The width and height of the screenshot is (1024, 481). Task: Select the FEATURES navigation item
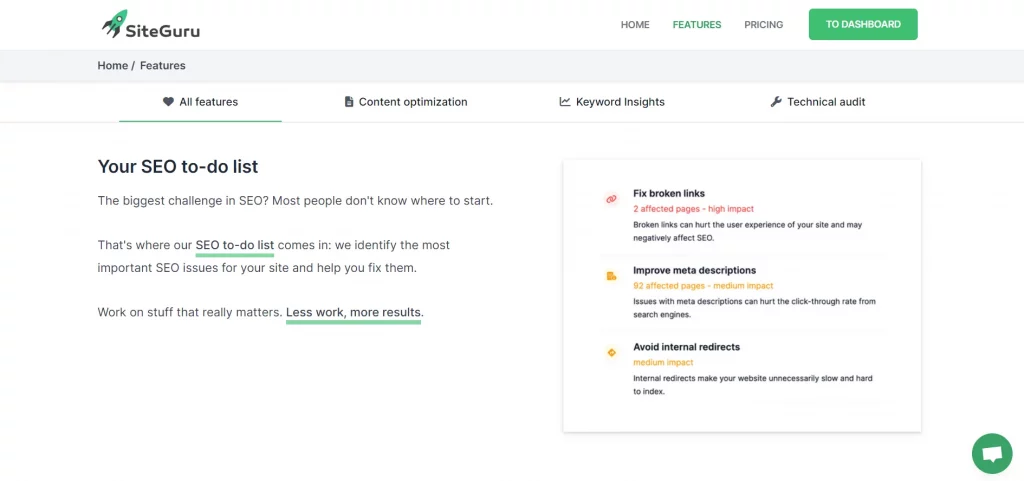[697, 25]
